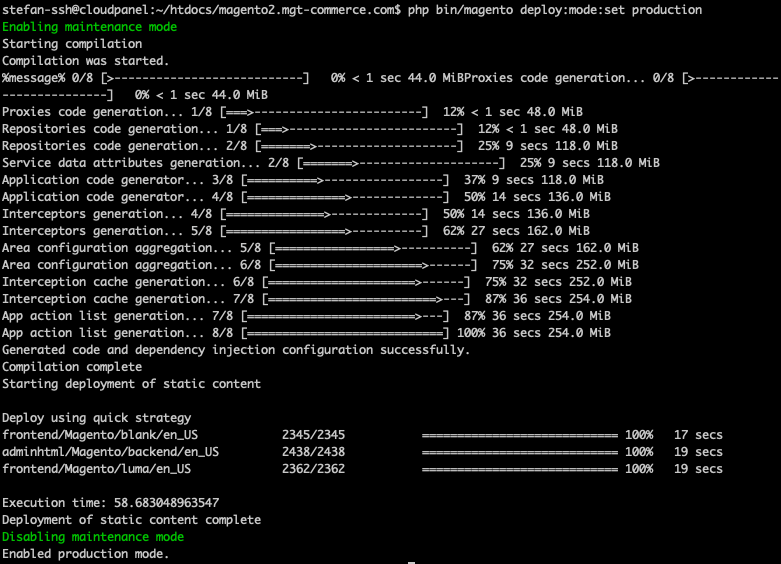Click the 'Enabled production mode.' line

click(x=86, y=554)
